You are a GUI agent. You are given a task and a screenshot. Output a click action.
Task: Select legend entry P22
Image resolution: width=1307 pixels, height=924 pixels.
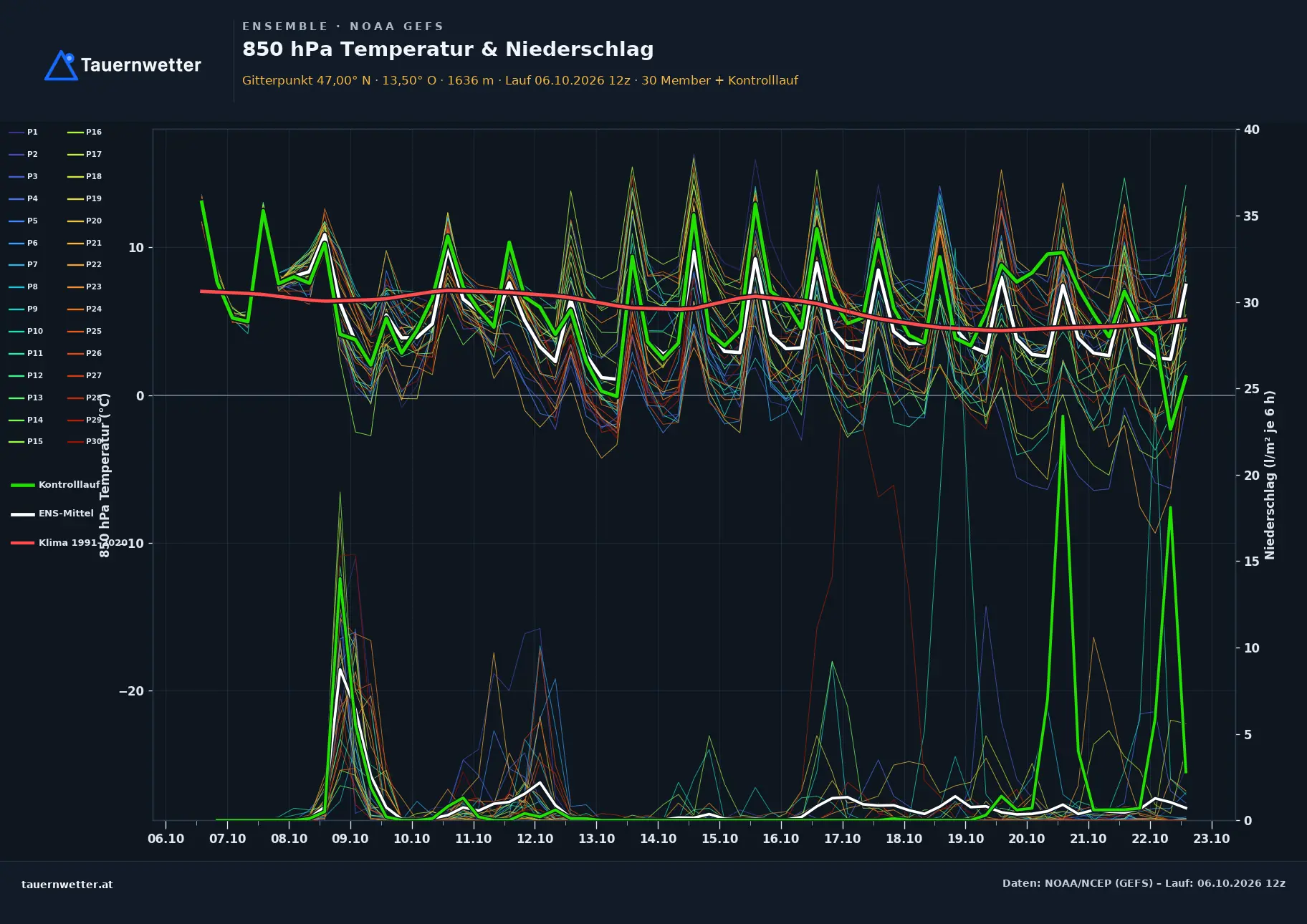pyautogui.click(x=85, y=265)
